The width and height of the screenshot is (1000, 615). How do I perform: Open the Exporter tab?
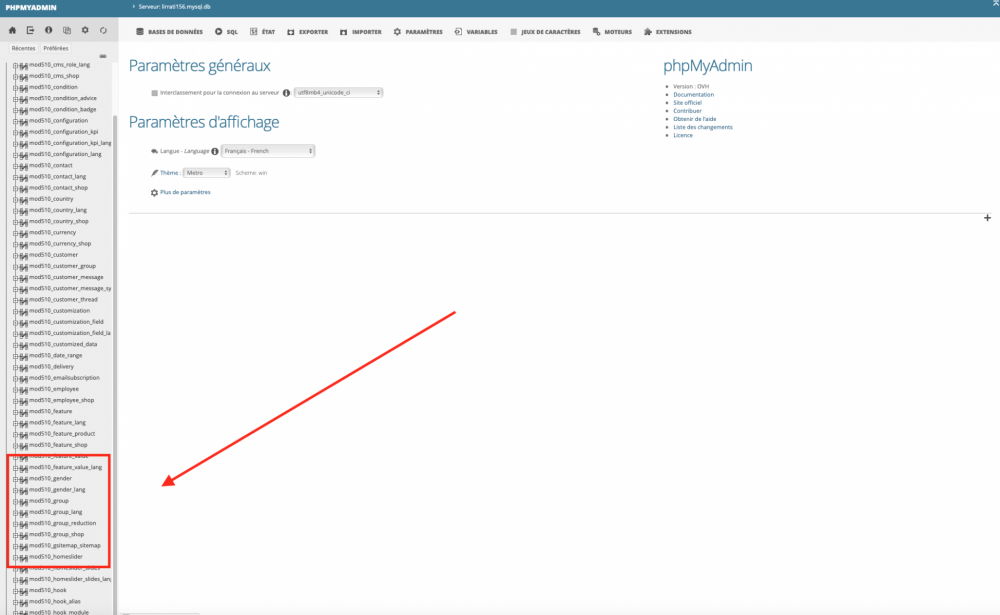[307, 32]
